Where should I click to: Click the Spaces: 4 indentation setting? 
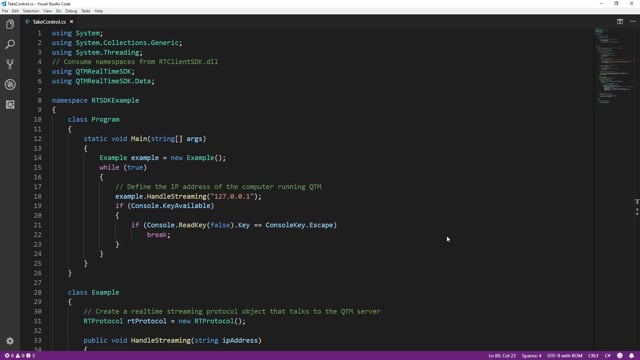click(531, 356)
